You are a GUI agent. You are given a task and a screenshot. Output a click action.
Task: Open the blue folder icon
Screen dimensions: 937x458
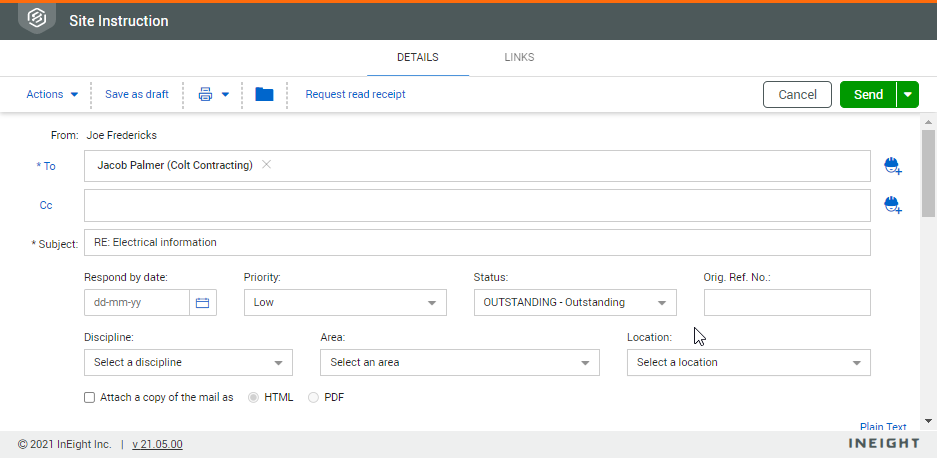pos(264,95)
